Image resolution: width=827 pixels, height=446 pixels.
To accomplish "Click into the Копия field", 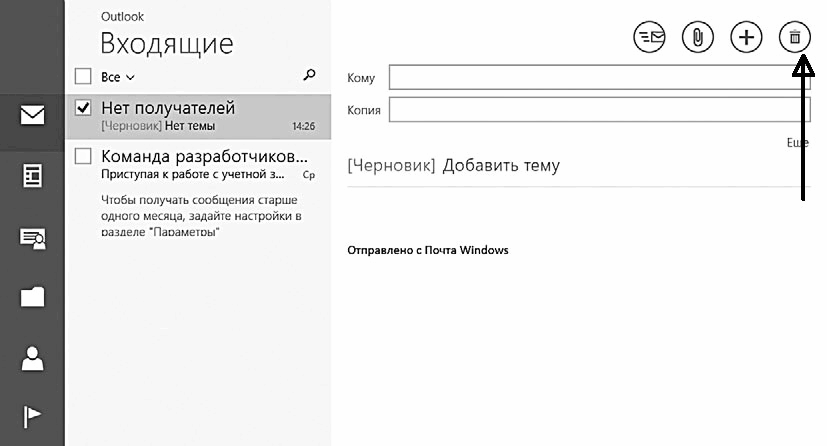I will 599,110.
